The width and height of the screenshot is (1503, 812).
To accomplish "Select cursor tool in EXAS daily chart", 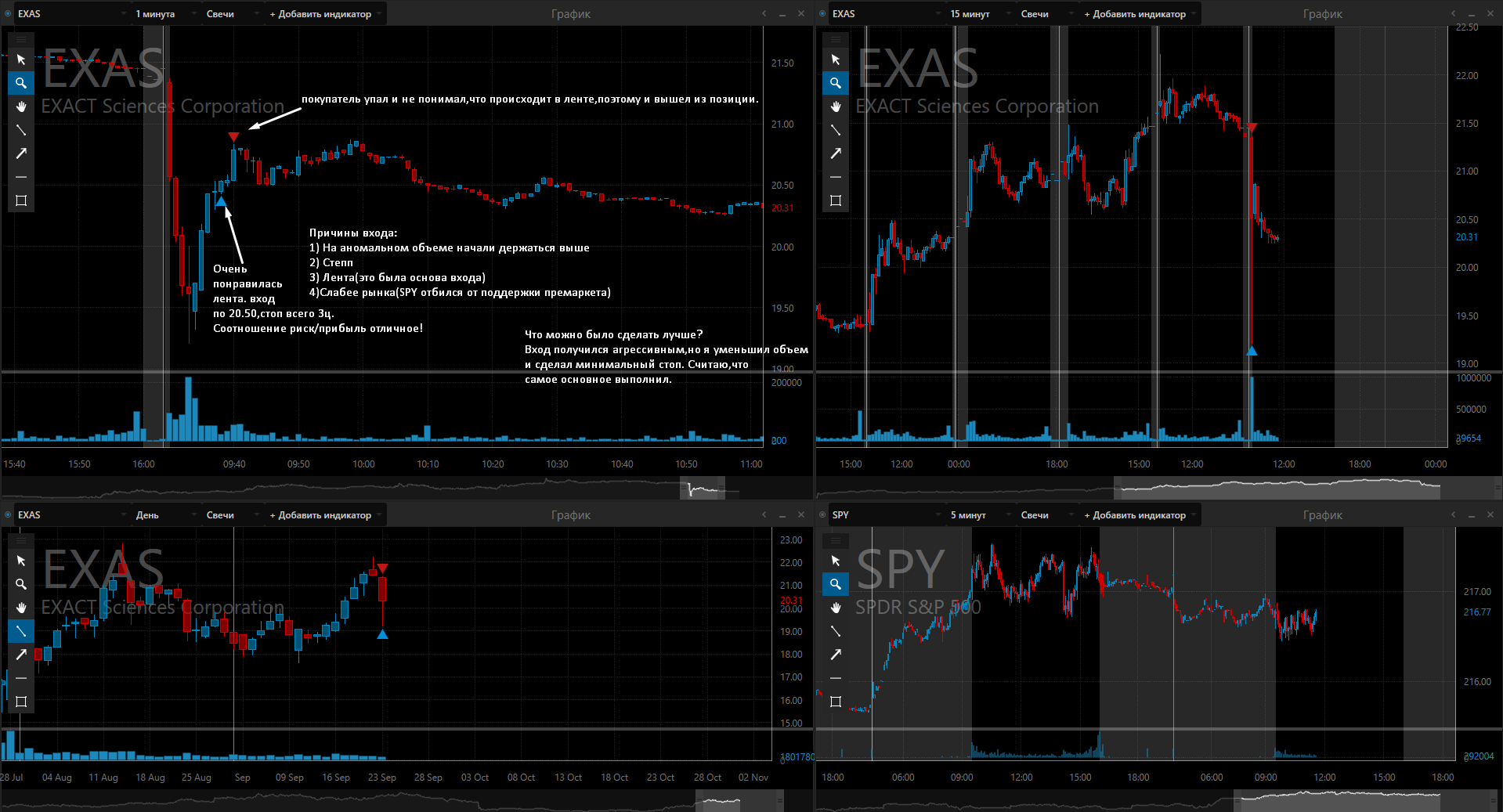I will tap(21, 561).
